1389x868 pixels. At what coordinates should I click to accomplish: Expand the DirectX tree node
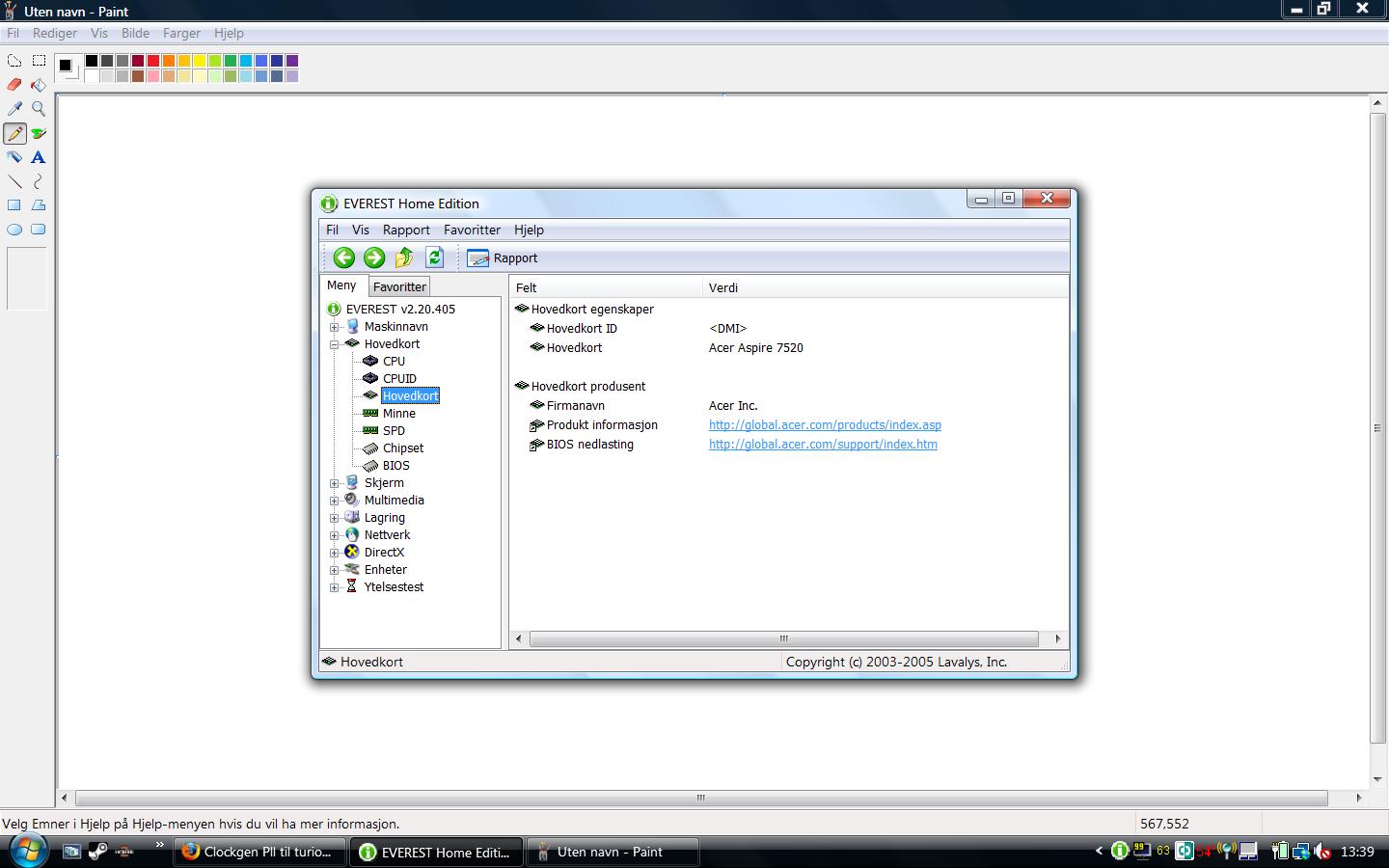coord(335,553)
